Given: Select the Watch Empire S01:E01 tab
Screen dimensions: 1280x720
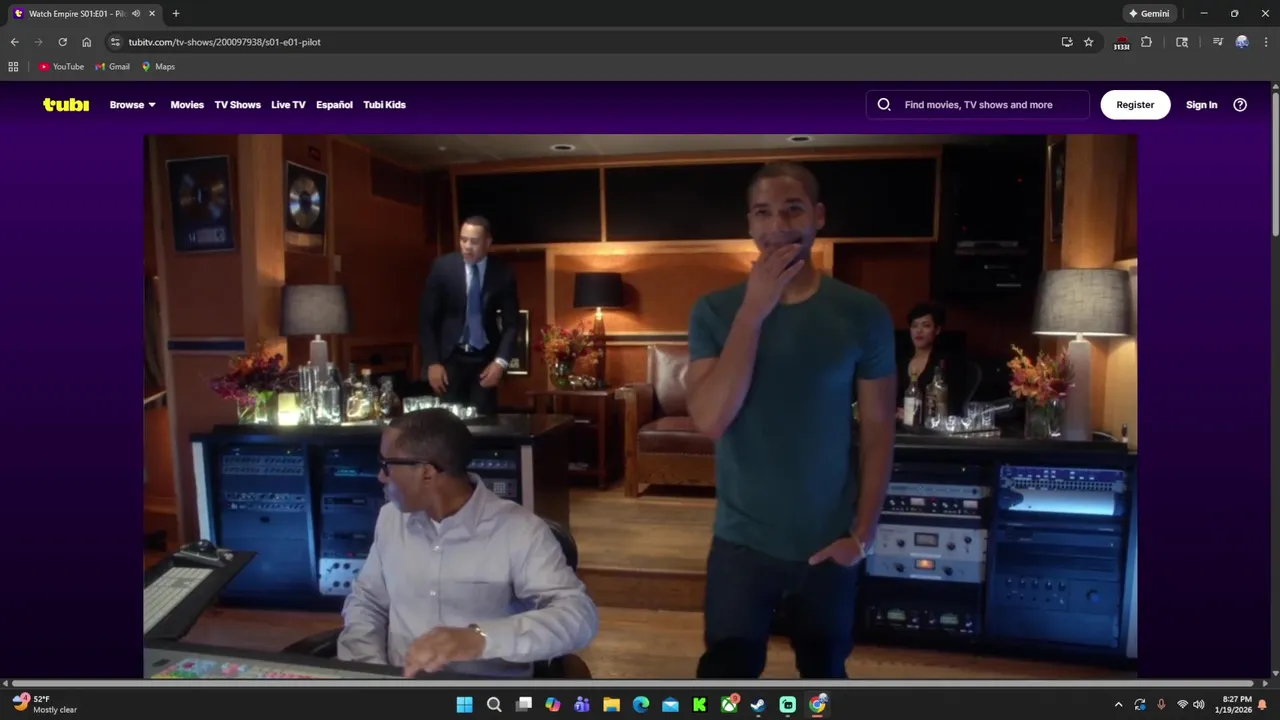Looking at the screenshot, I should tap(85, 14).
